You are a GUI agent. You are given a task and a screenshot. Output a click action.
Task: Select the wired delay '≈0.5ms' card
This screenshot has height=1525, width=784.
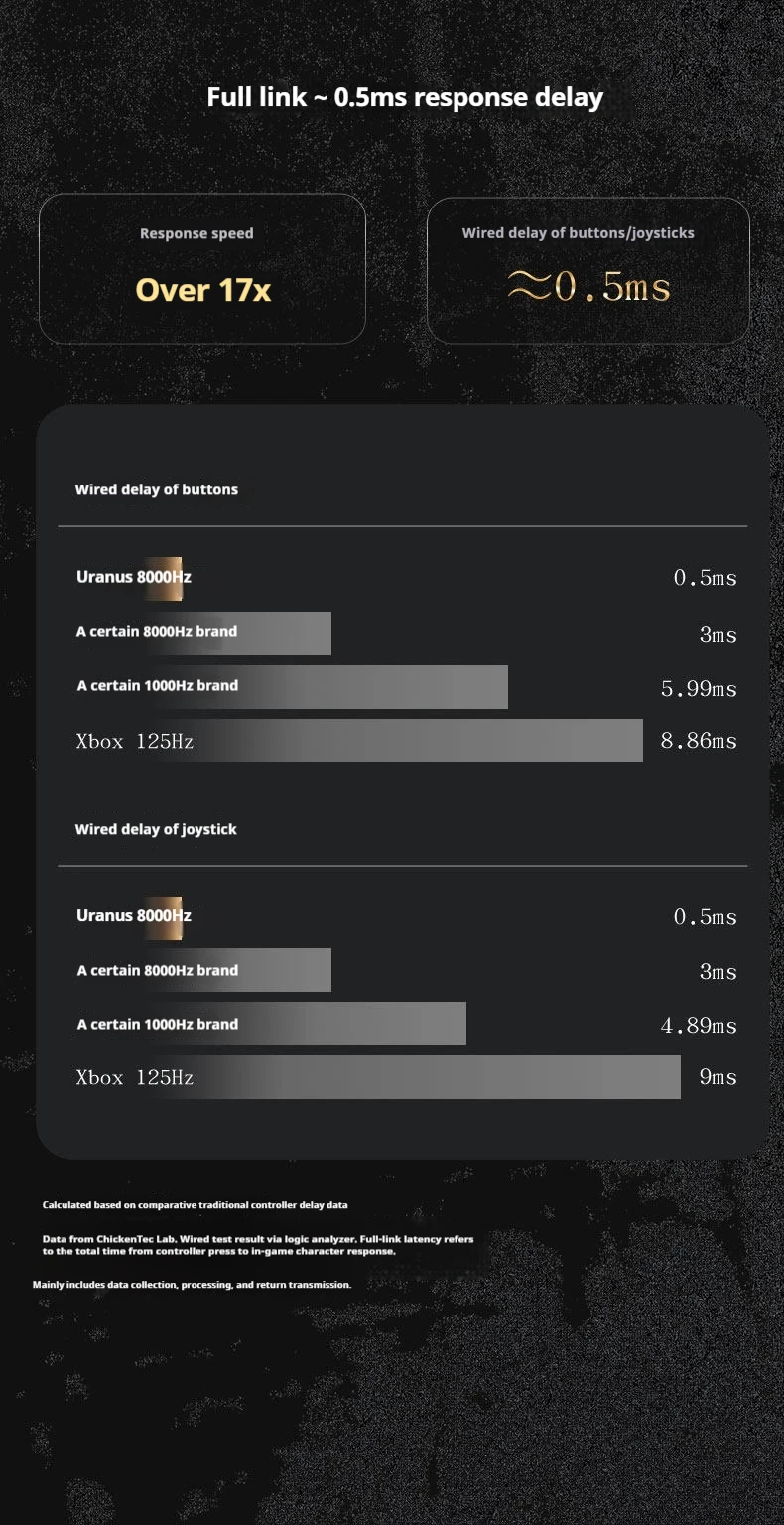point(588,270)
